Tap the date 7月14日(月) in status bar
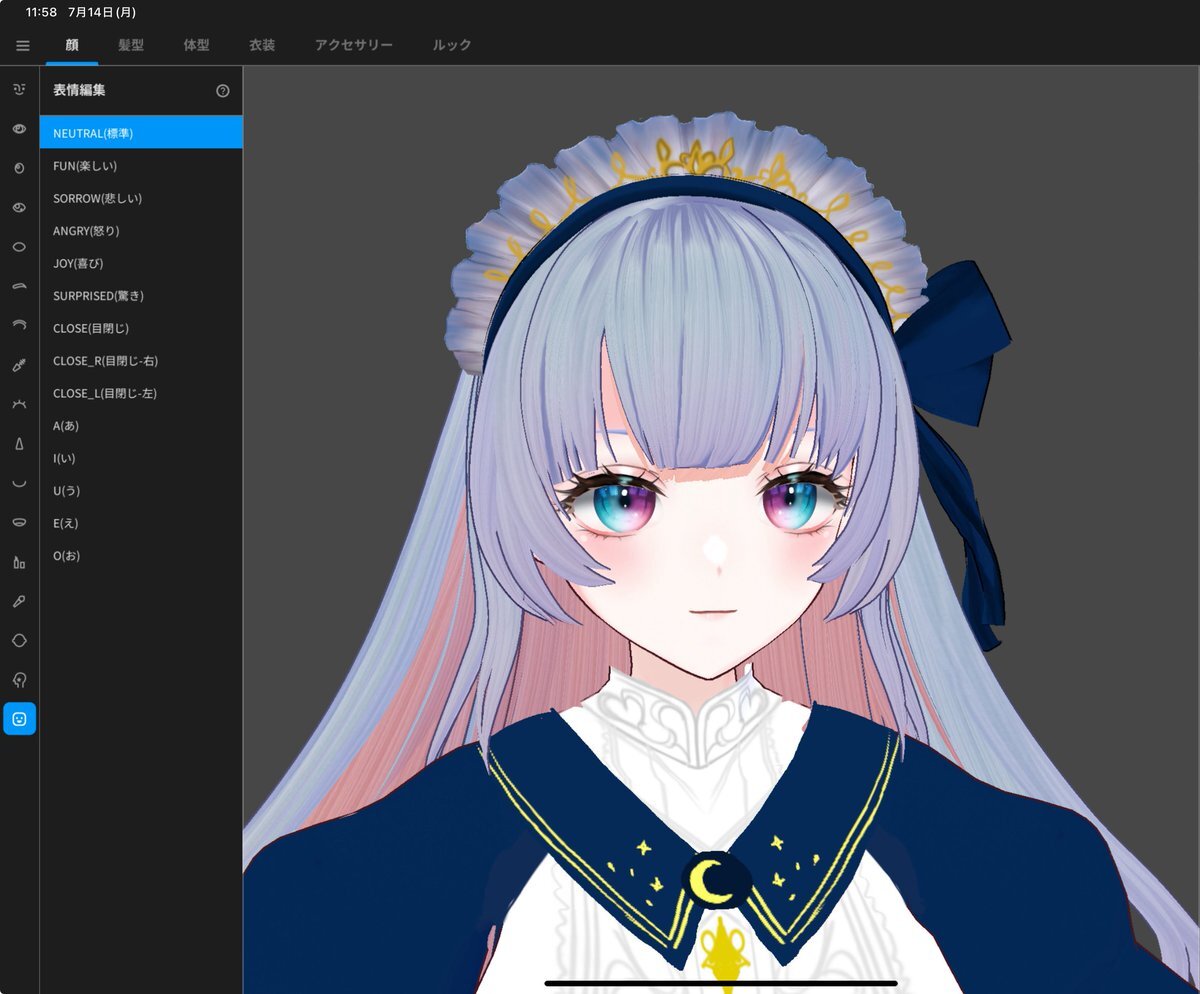The width and height of the screenshot is (1200, 994). 103,13
